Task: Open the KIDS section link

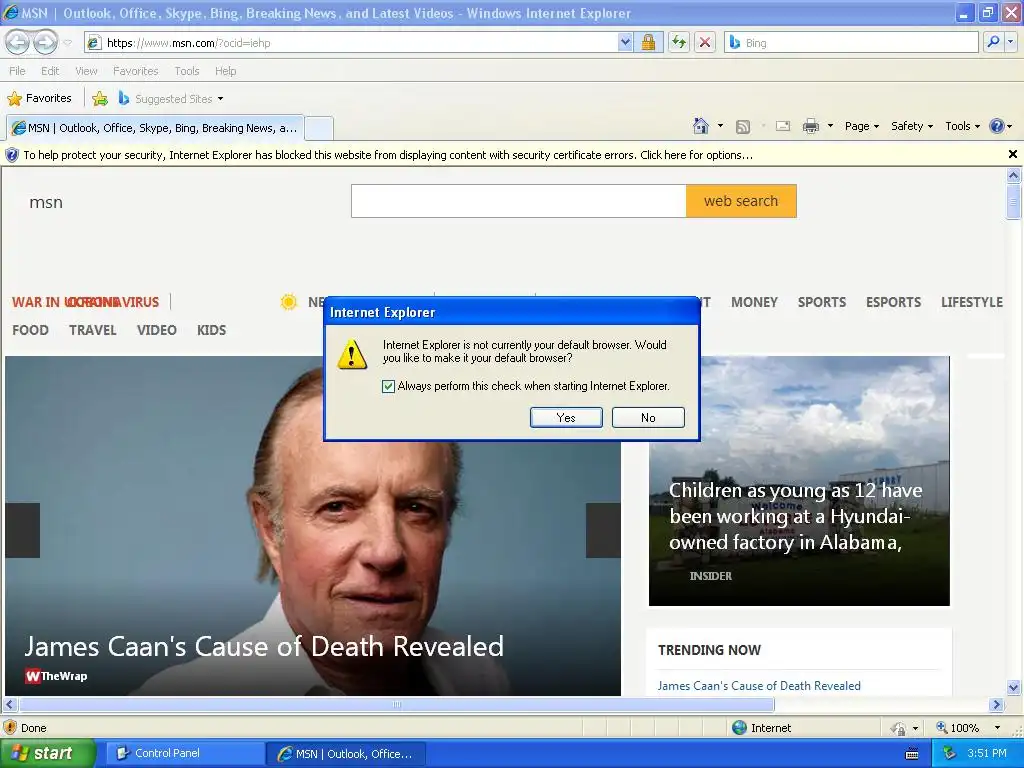Action: click(x=212, y=330)
